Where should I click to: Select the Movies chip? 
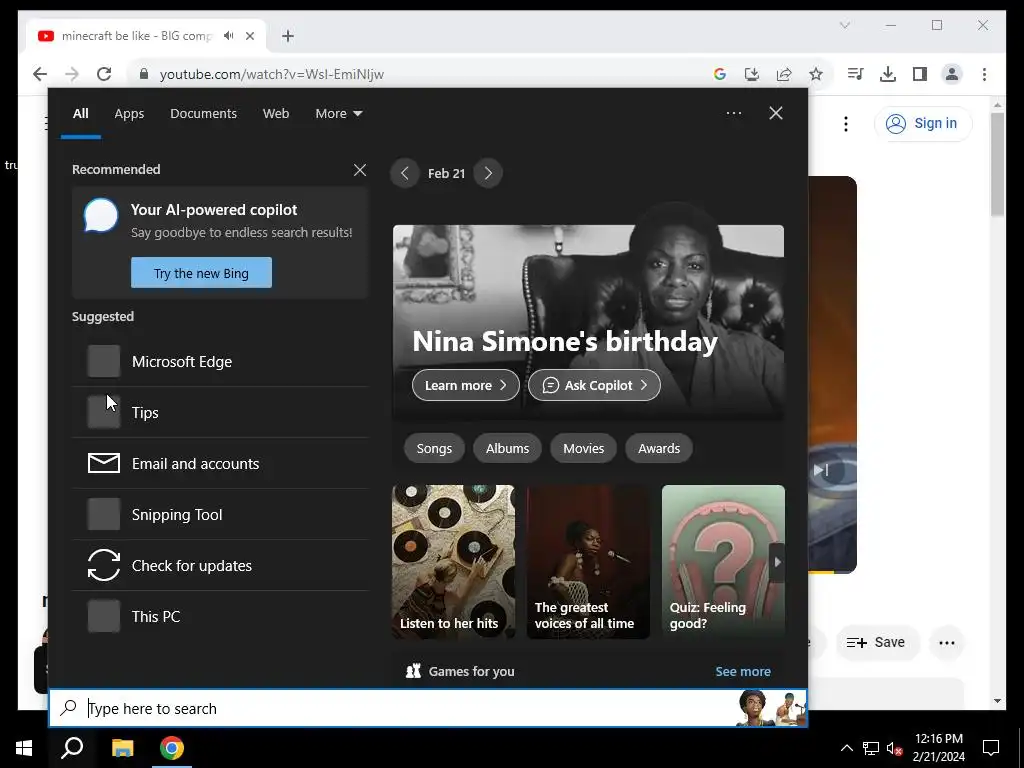coord(584,449)
